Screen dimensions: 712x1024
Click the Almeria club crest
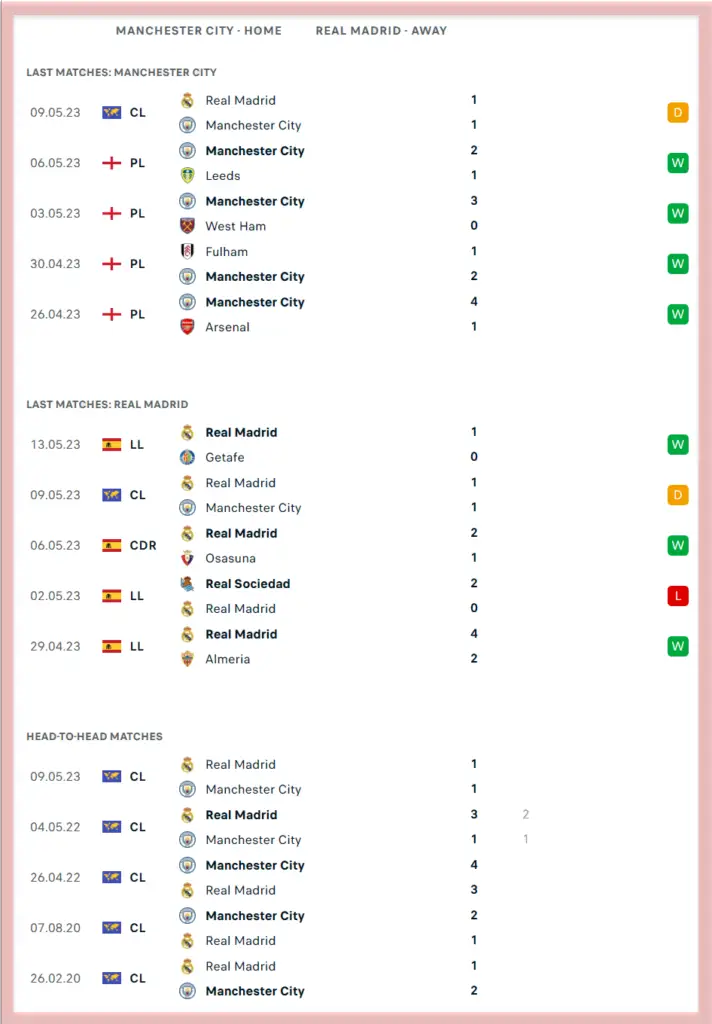point(187,659)
